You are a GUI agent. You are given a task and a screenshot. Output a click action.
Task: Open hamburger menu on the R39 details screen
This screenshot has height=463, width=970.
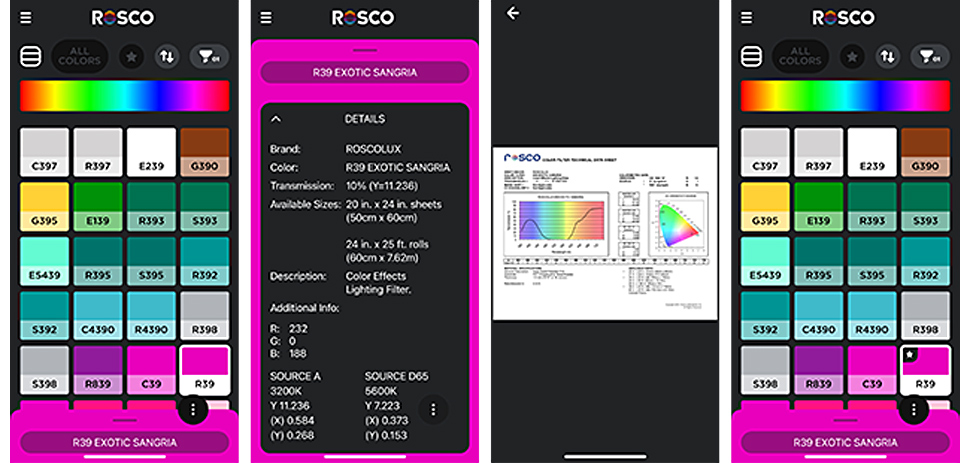click(266, 18)
